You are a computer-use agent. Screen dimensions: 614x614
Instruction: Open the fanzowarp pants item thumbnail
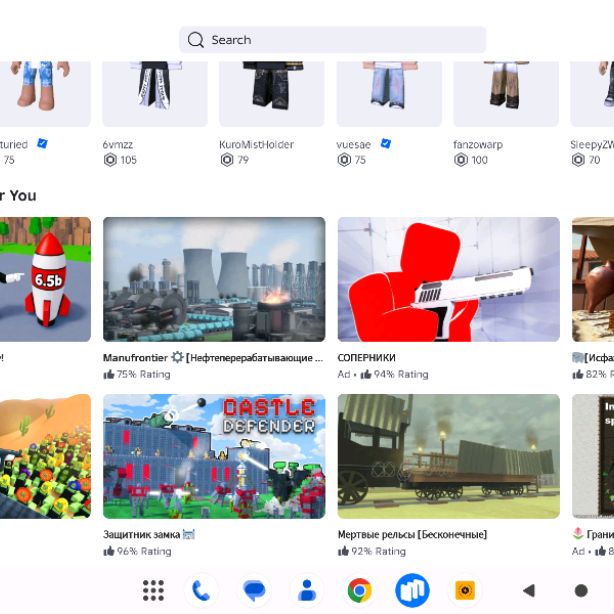tap(506, 94)
